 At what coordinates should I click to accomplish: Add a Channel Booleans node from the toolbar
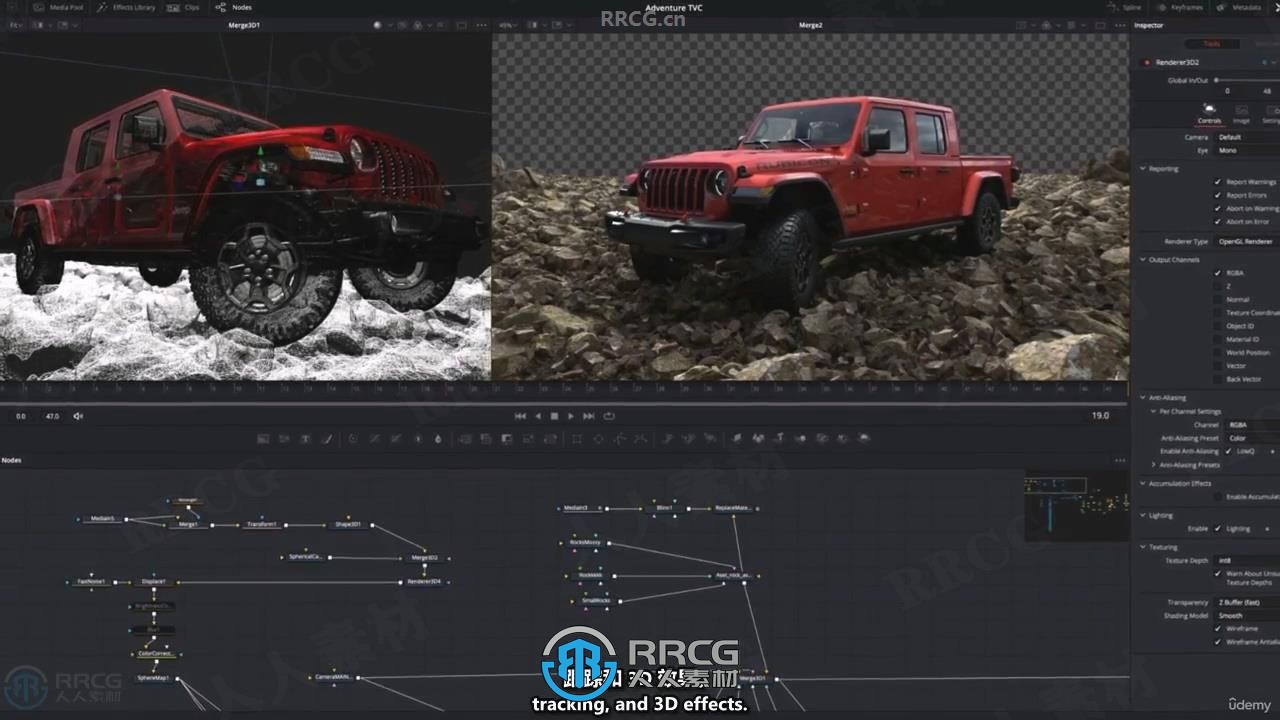point(486,438)
